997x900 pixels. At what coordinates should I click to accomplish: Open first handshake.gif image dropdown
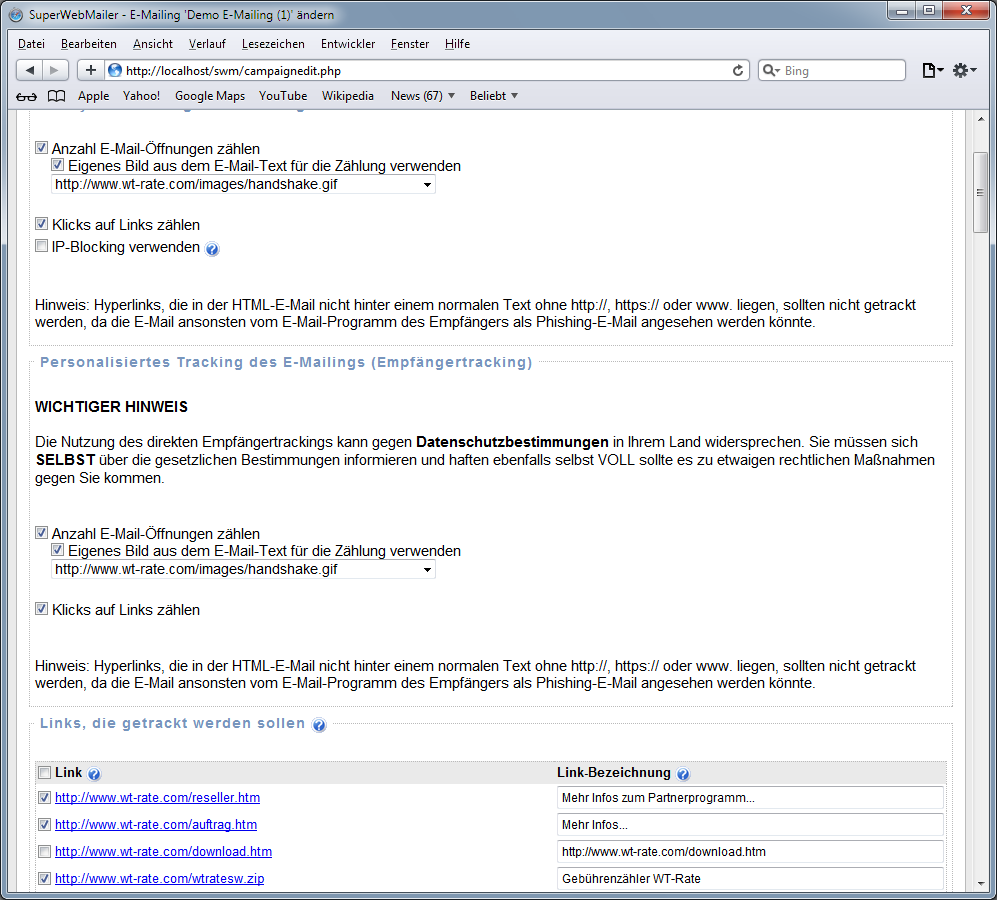[x=243, y=184]
